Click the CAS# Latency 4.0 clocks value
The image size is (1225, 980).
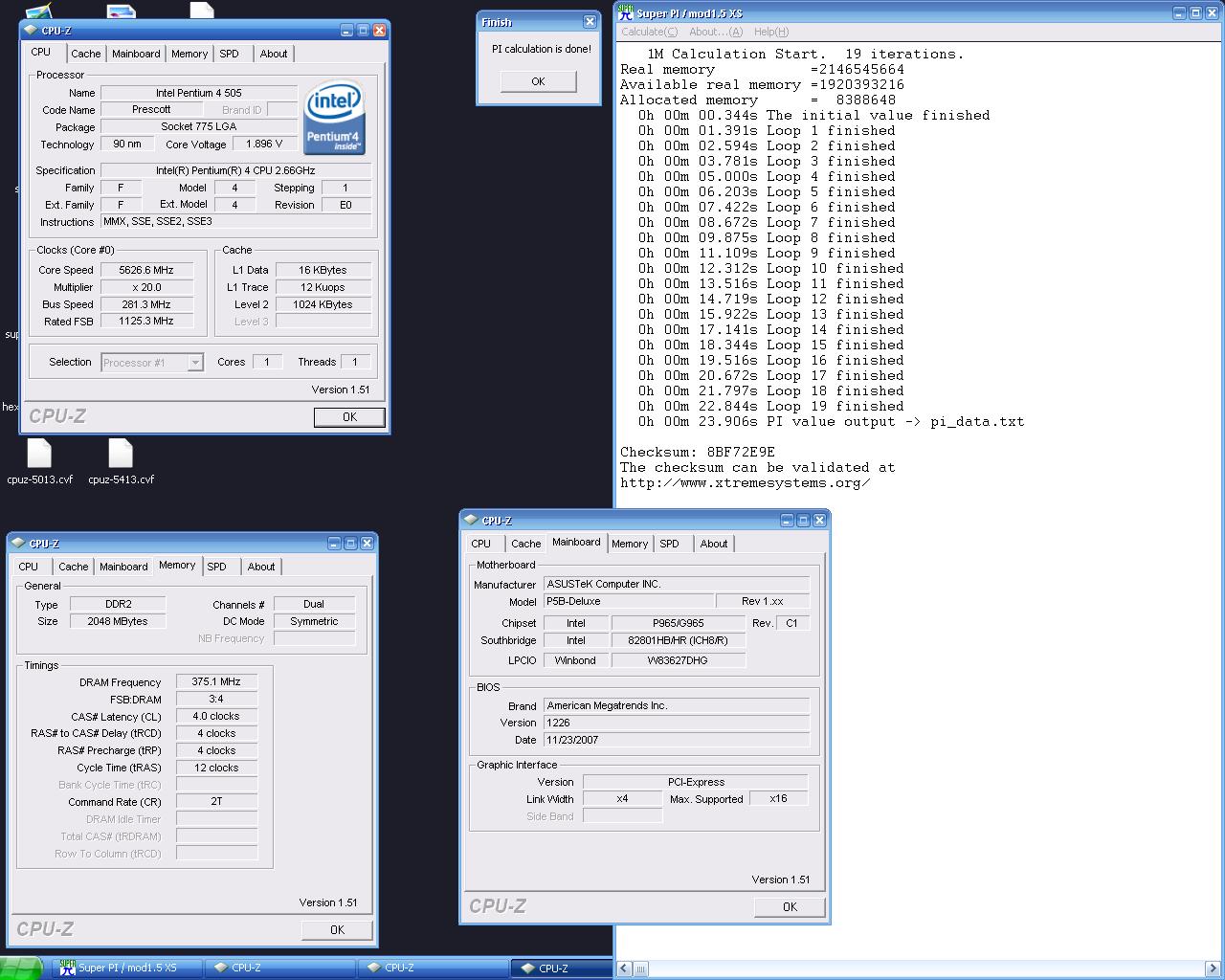coord(216,717)
